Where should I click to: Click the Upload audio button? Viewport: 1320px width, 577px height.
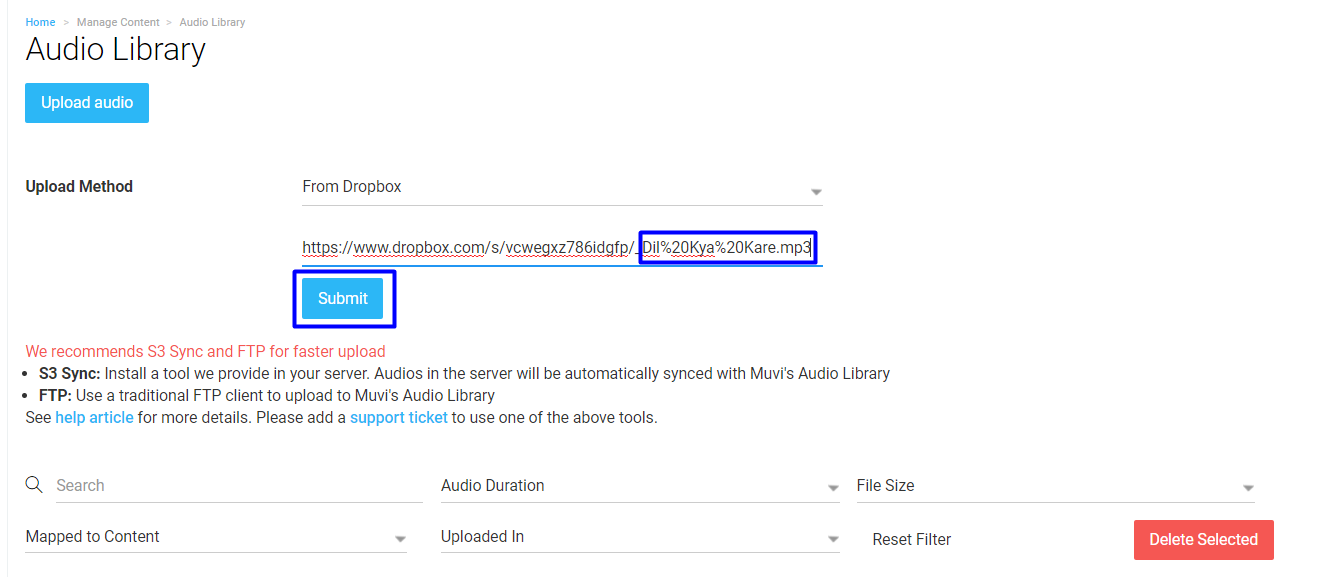[87, 103]
